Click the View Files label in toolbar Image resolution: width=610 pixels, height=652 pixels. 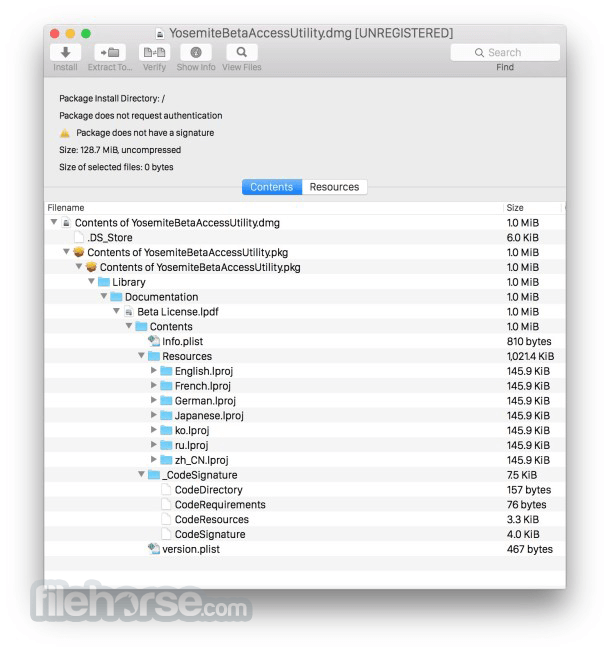click(242, 67)
